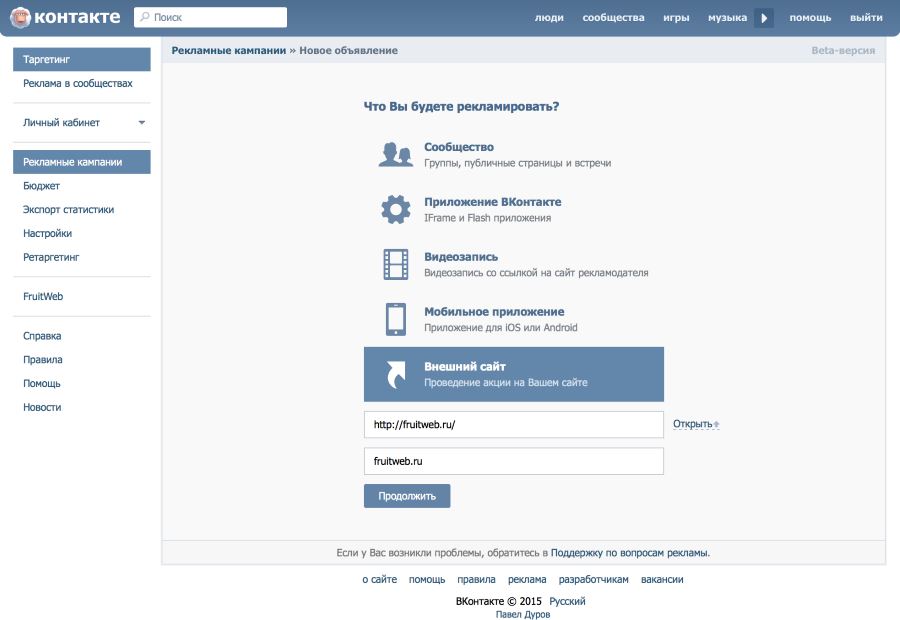Click the Открыть link next to URL
900x620 pixels.
(692, 424)
